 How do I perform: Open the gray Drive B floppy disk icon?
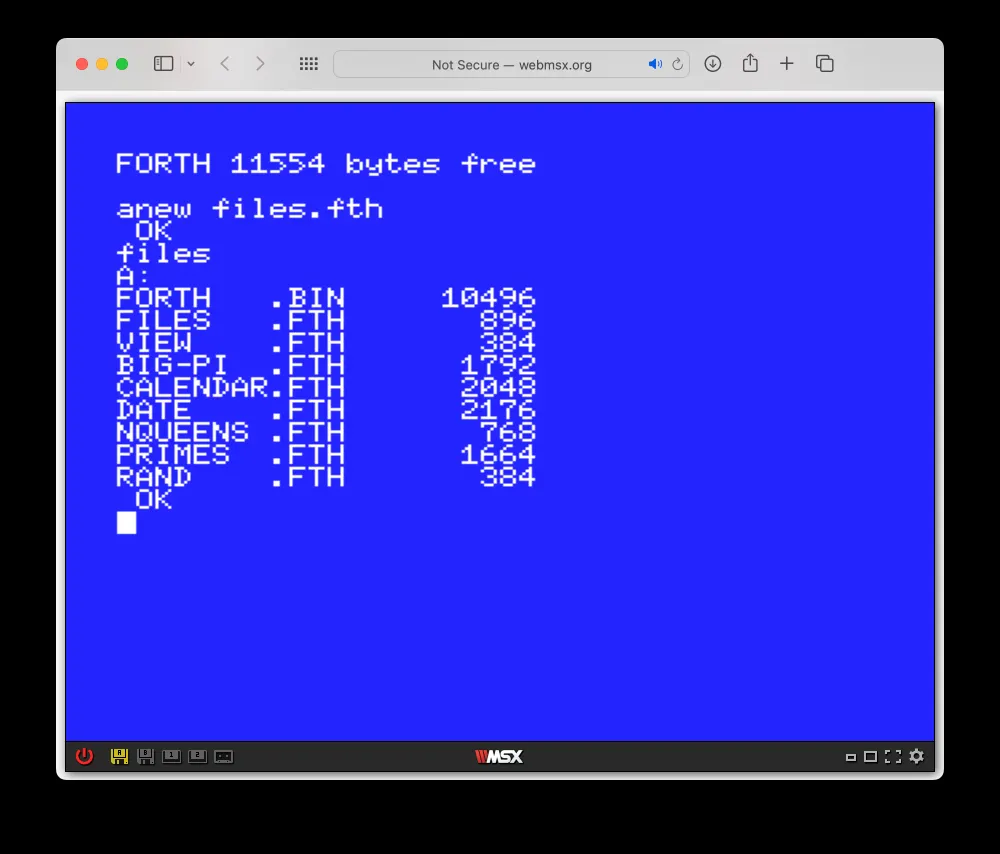click(145, 757)
